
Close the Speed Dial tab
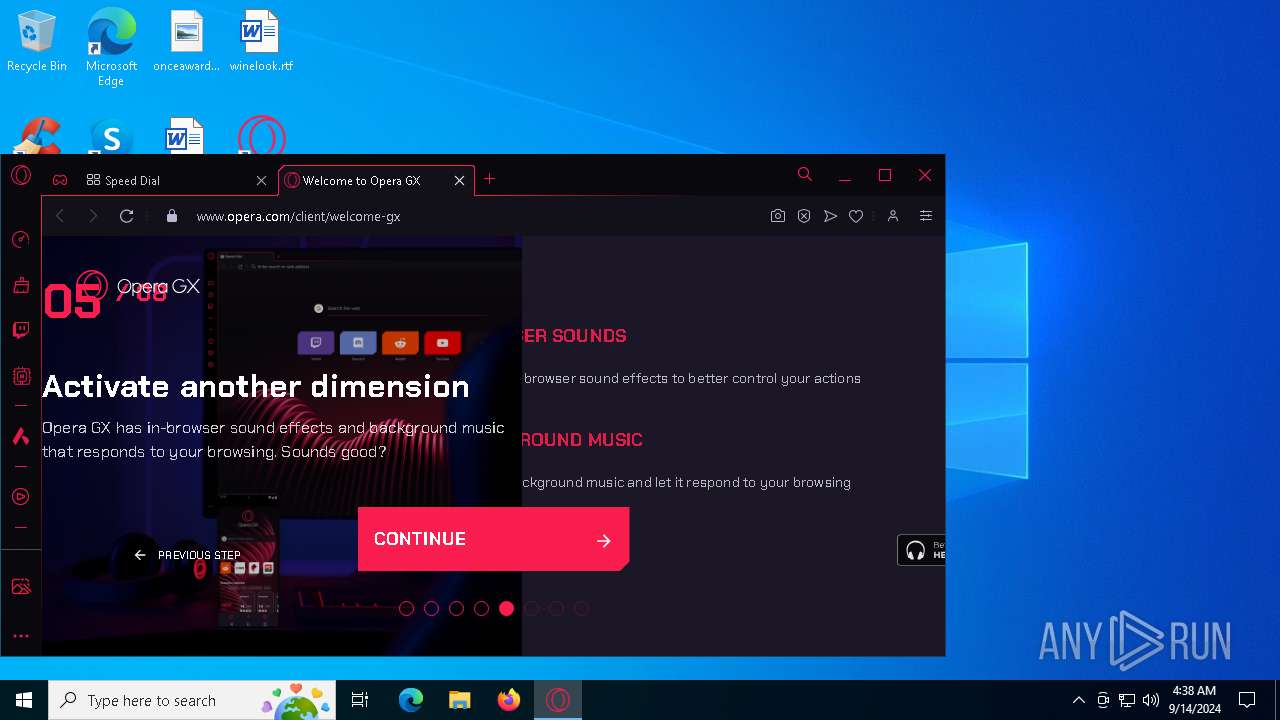point(261,180)
